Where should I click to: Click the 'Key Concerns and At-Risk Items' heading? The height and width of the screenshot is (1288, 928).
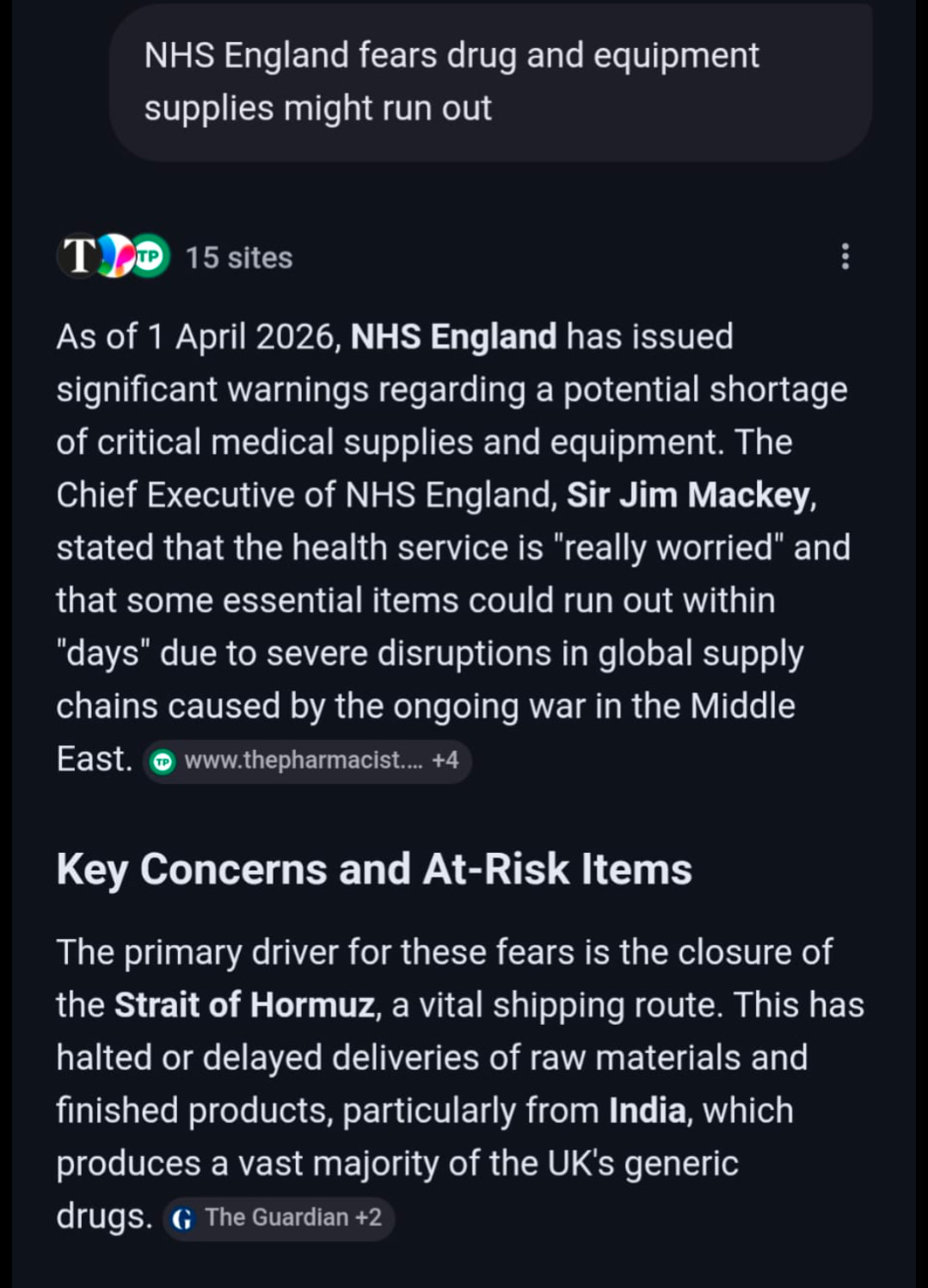pos(374,869)
